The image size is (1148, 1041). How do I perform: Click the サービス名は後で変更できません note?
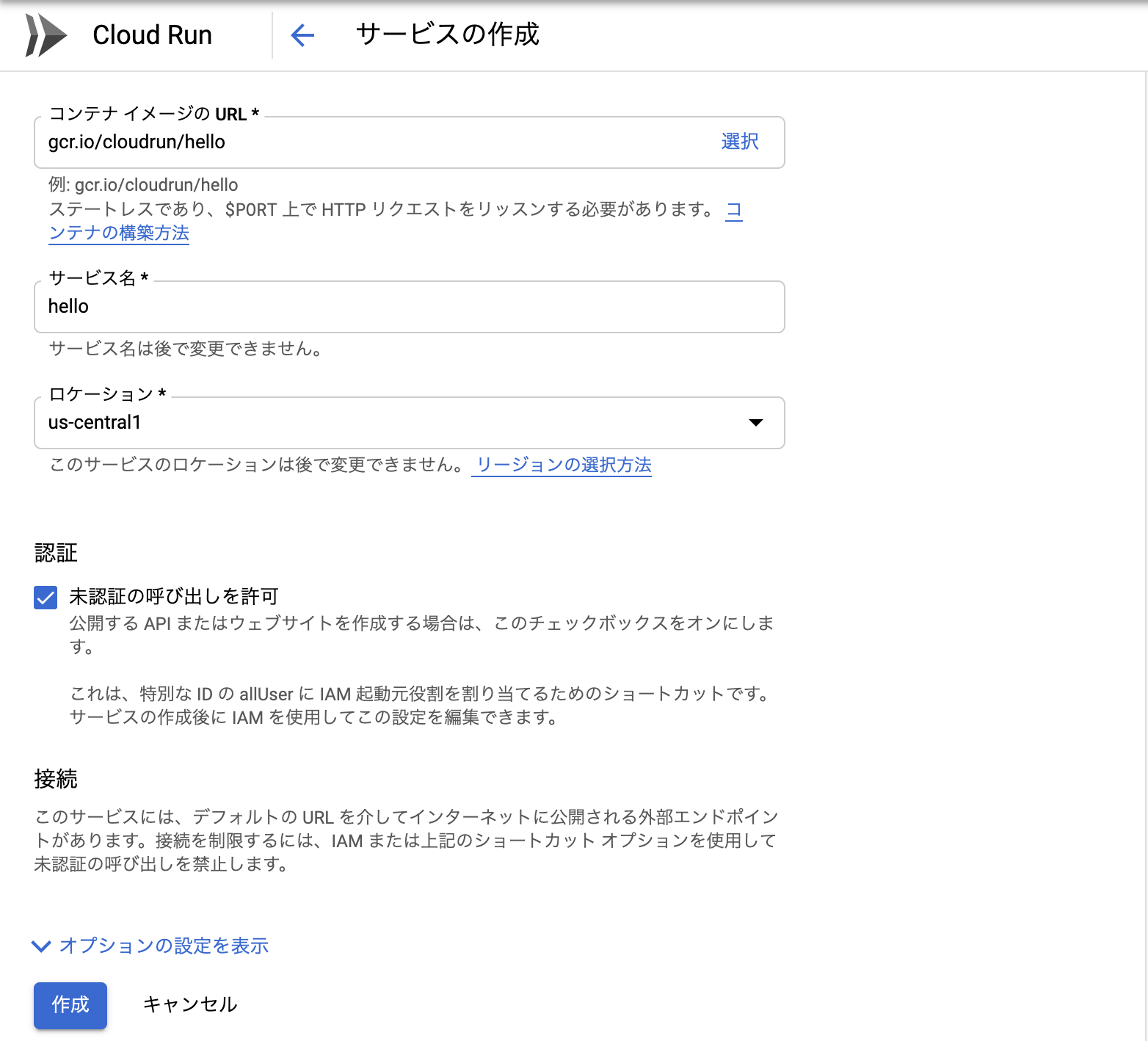186,349
